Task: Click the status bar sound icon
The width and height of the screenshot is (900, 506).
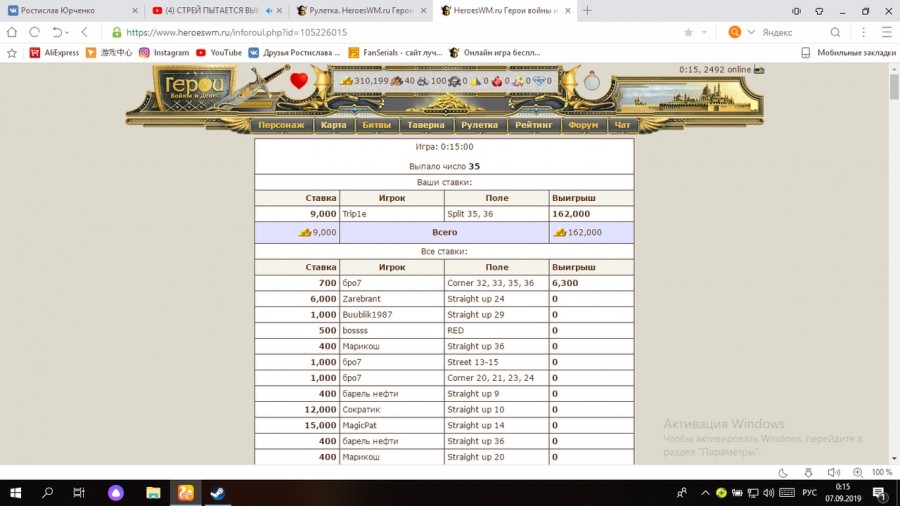Action: click(833, 472)
